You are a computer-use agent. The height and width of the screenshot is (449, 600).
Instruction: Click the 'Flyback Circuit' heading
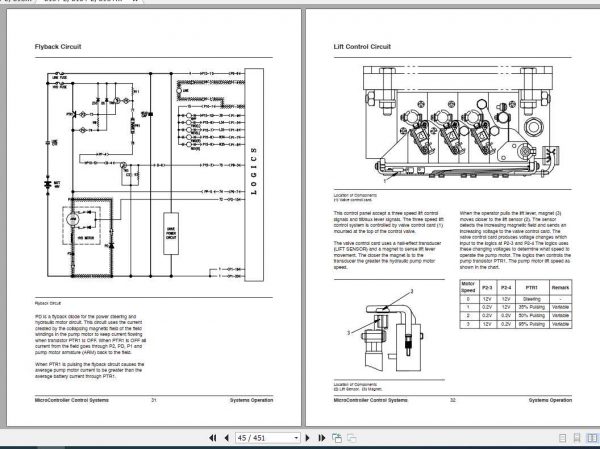[x=58, y=47]
